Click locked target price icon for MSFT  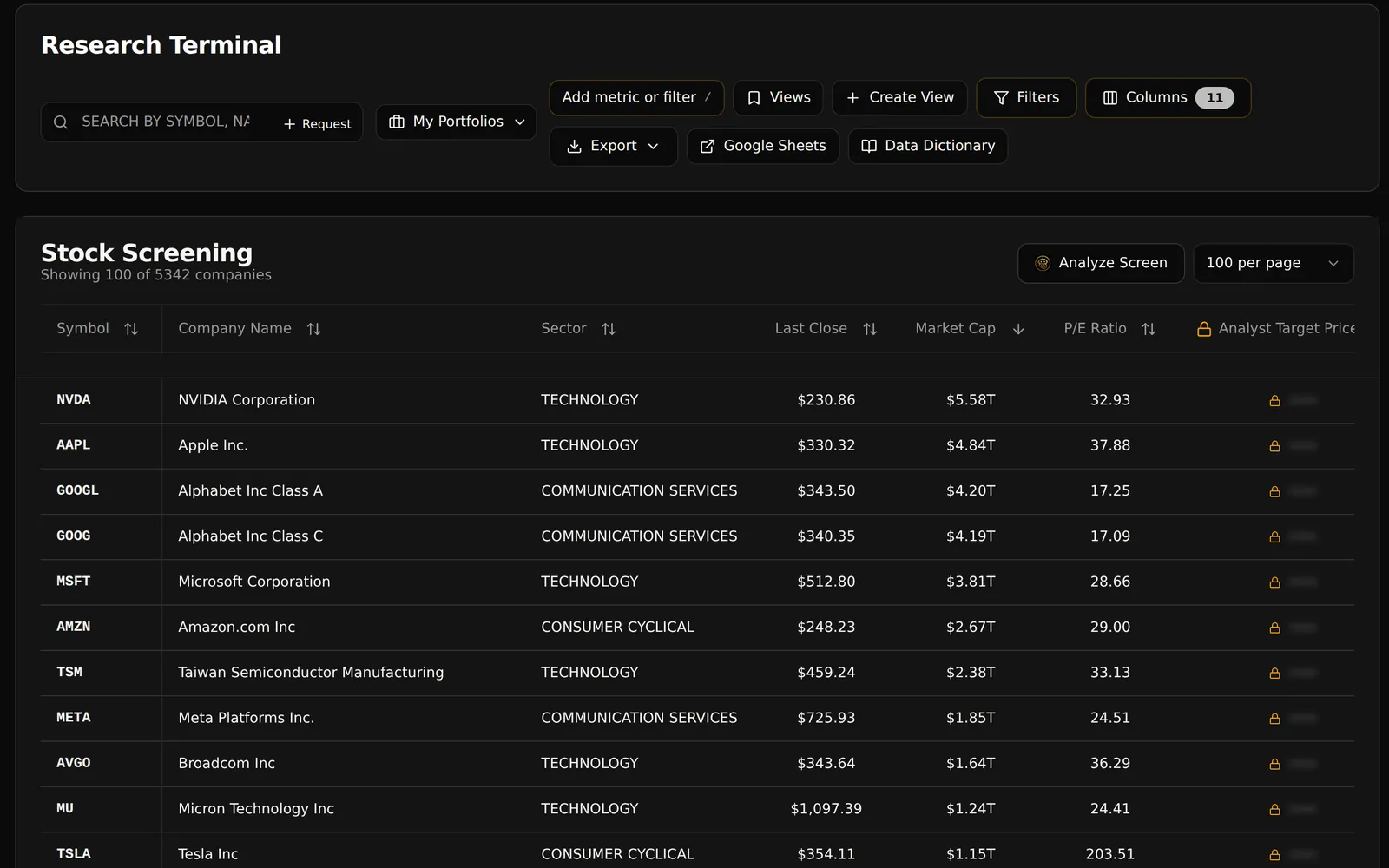(x=1274, y=582)
